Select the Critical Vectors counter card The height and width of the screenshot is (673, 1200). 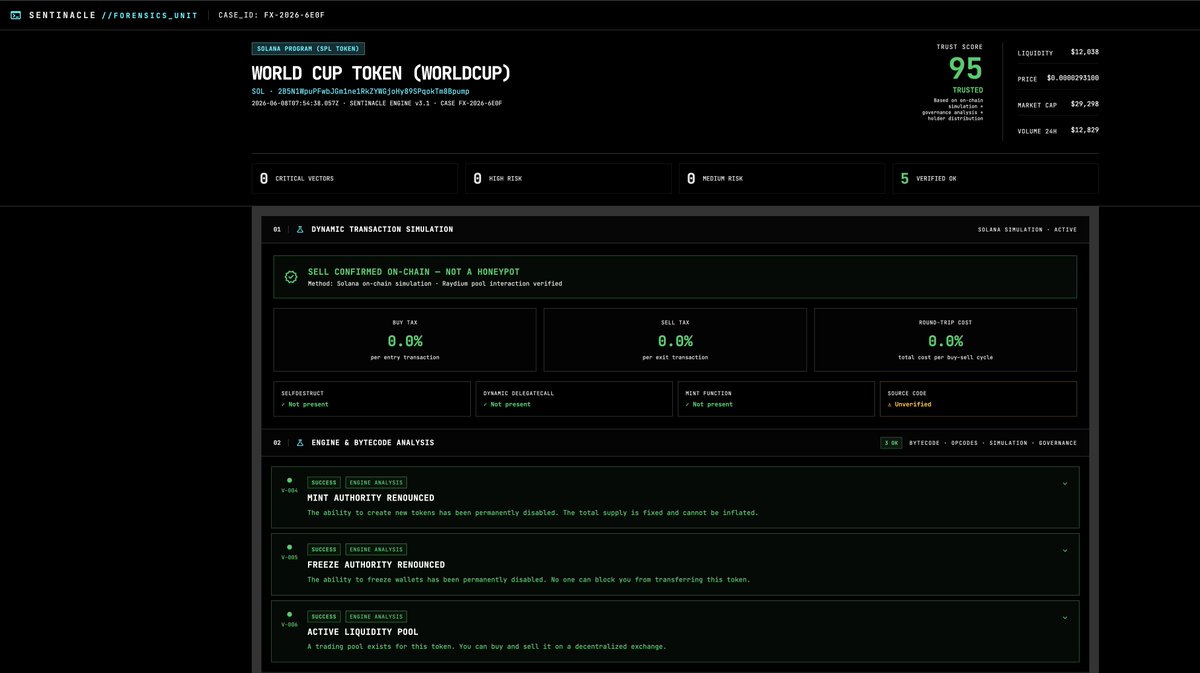[x=356, y=178]
